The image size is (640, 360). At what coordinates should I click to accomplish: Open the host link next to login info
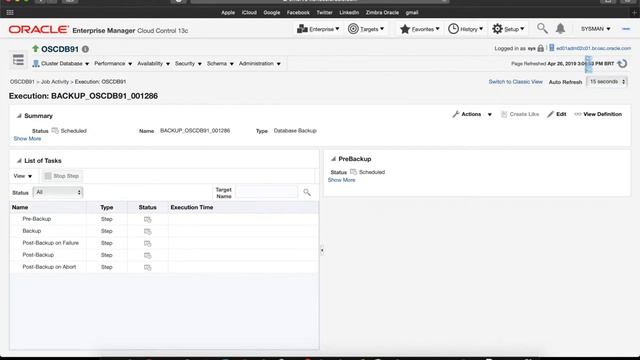(593, 48)
